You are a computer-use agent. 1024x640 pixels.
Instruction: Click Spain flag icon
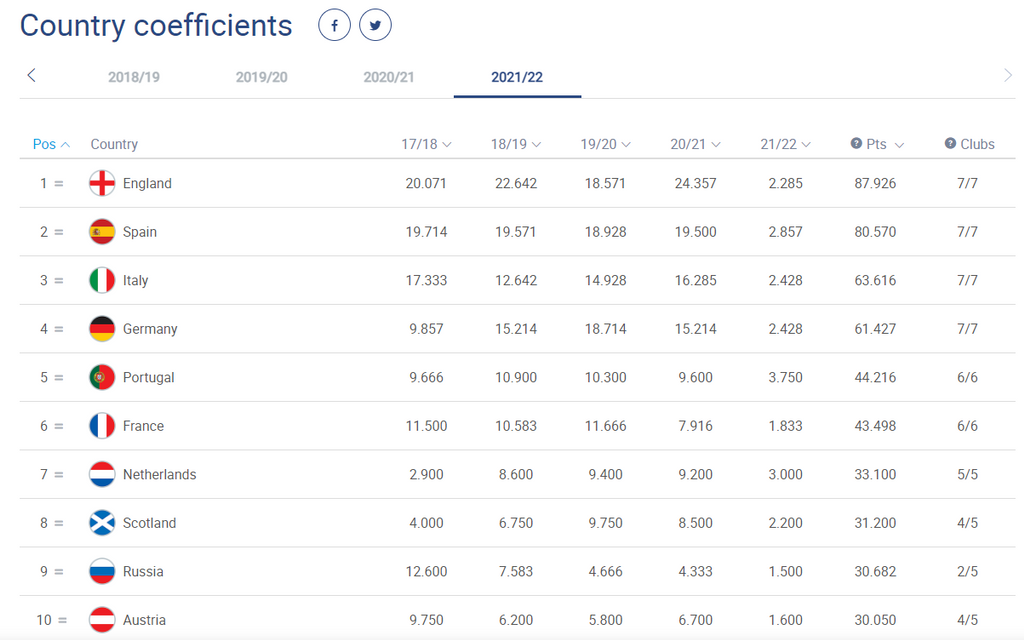pyautogui.click(x=102, y=232)
